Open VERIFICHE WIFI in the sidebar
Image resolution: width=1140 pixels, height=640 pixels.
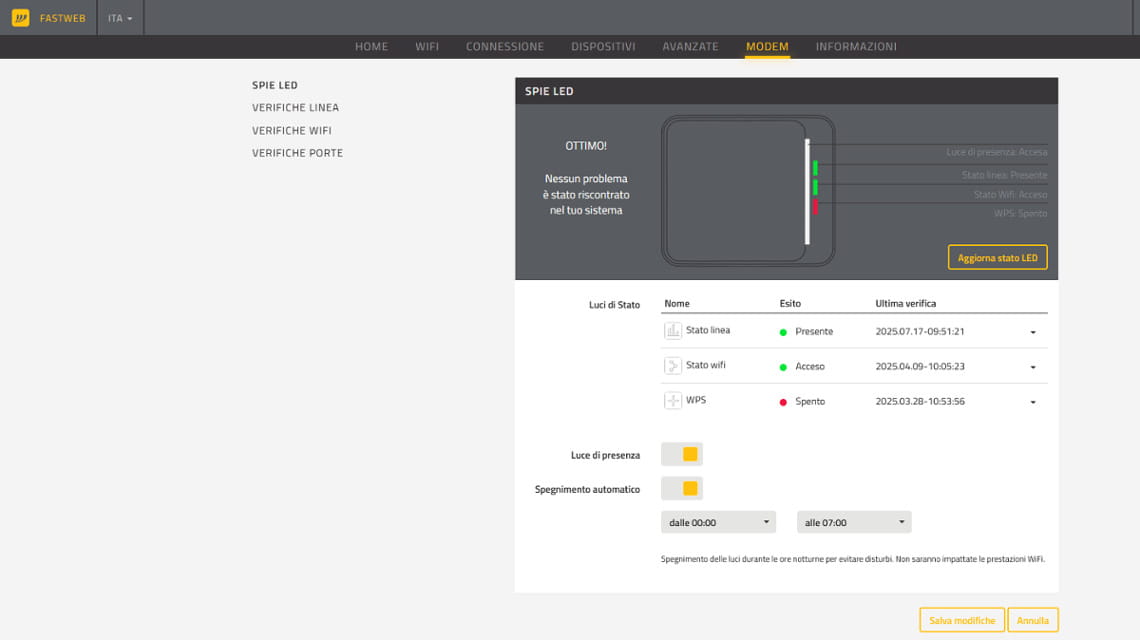292,131
